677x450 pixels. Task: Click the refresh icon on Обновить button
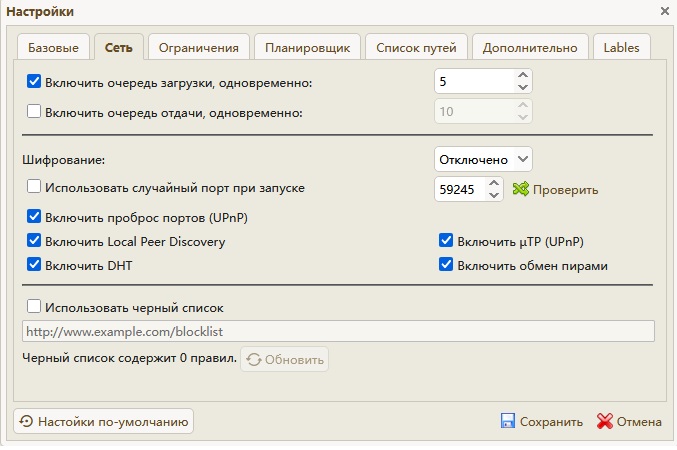[x=254, y=359]
